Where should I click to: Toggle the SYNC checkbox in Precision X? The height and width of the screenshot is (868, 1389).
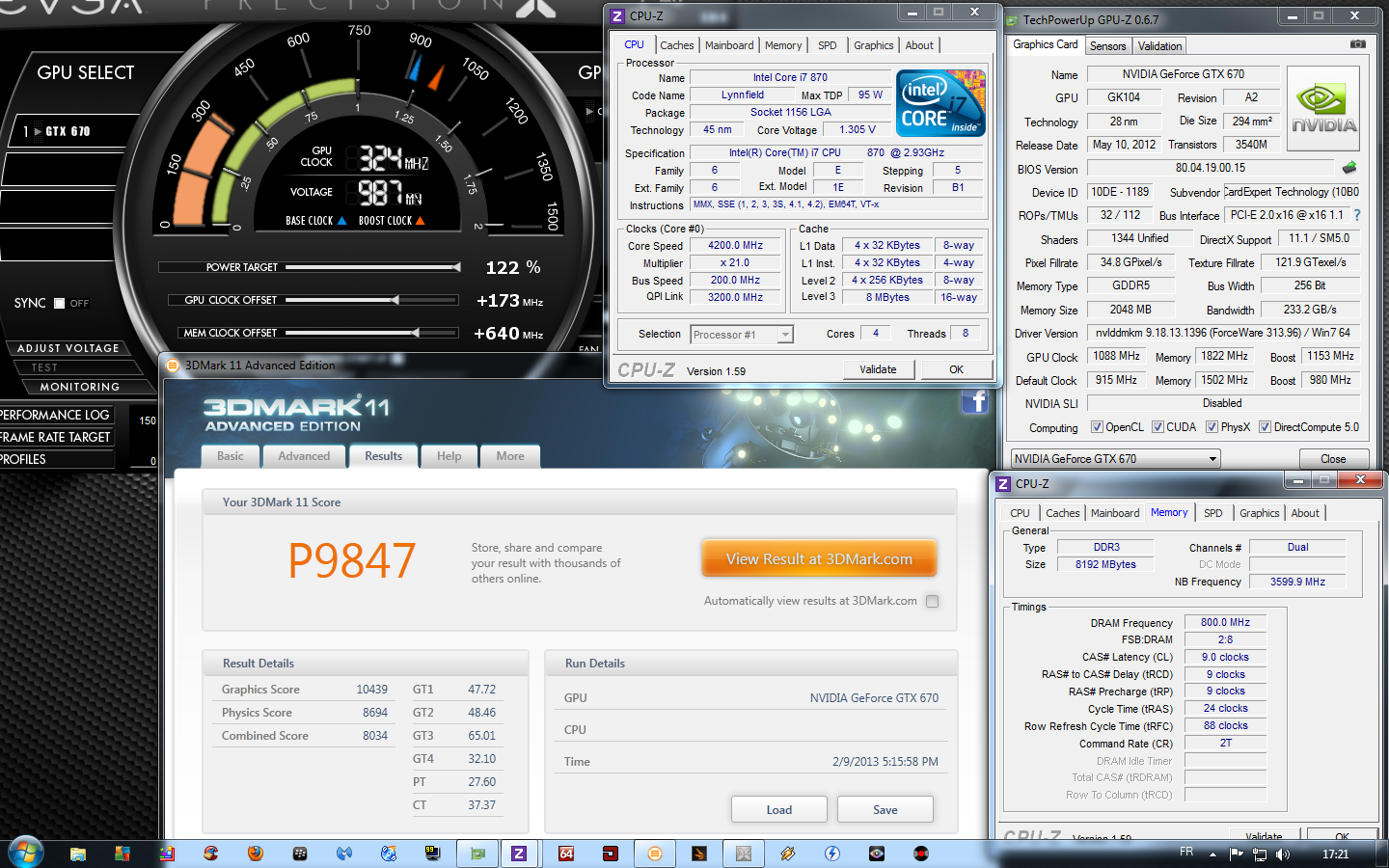(59, 303)
